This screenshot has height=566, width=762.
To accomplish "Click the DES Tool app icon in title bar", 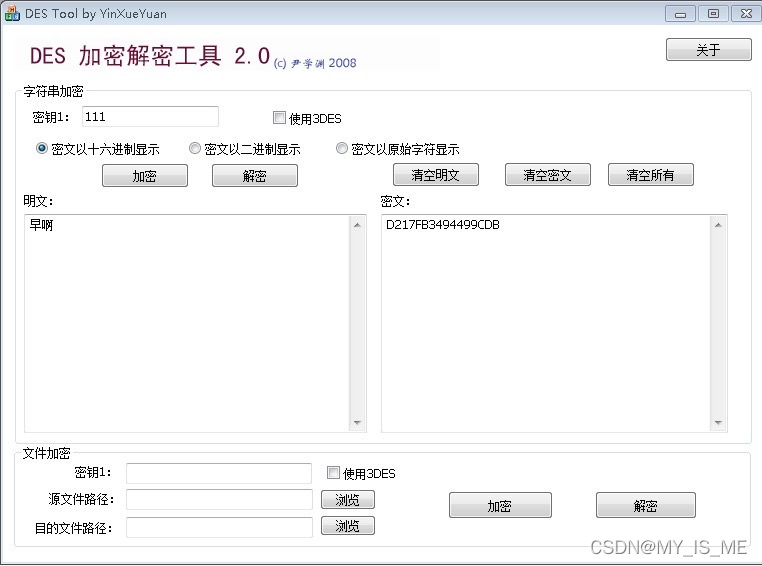I will (x=12, y=13).
